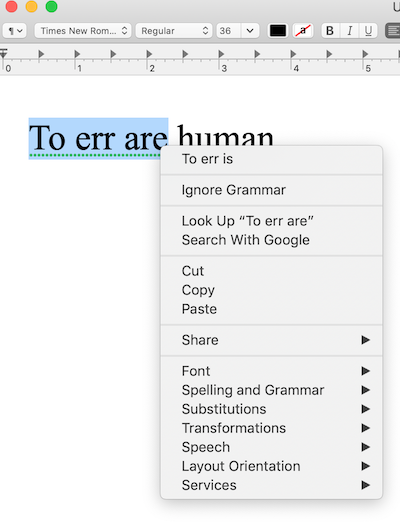Click the green zoom window button
This screenshot has height=527, width=400.
tap(51, 6)
